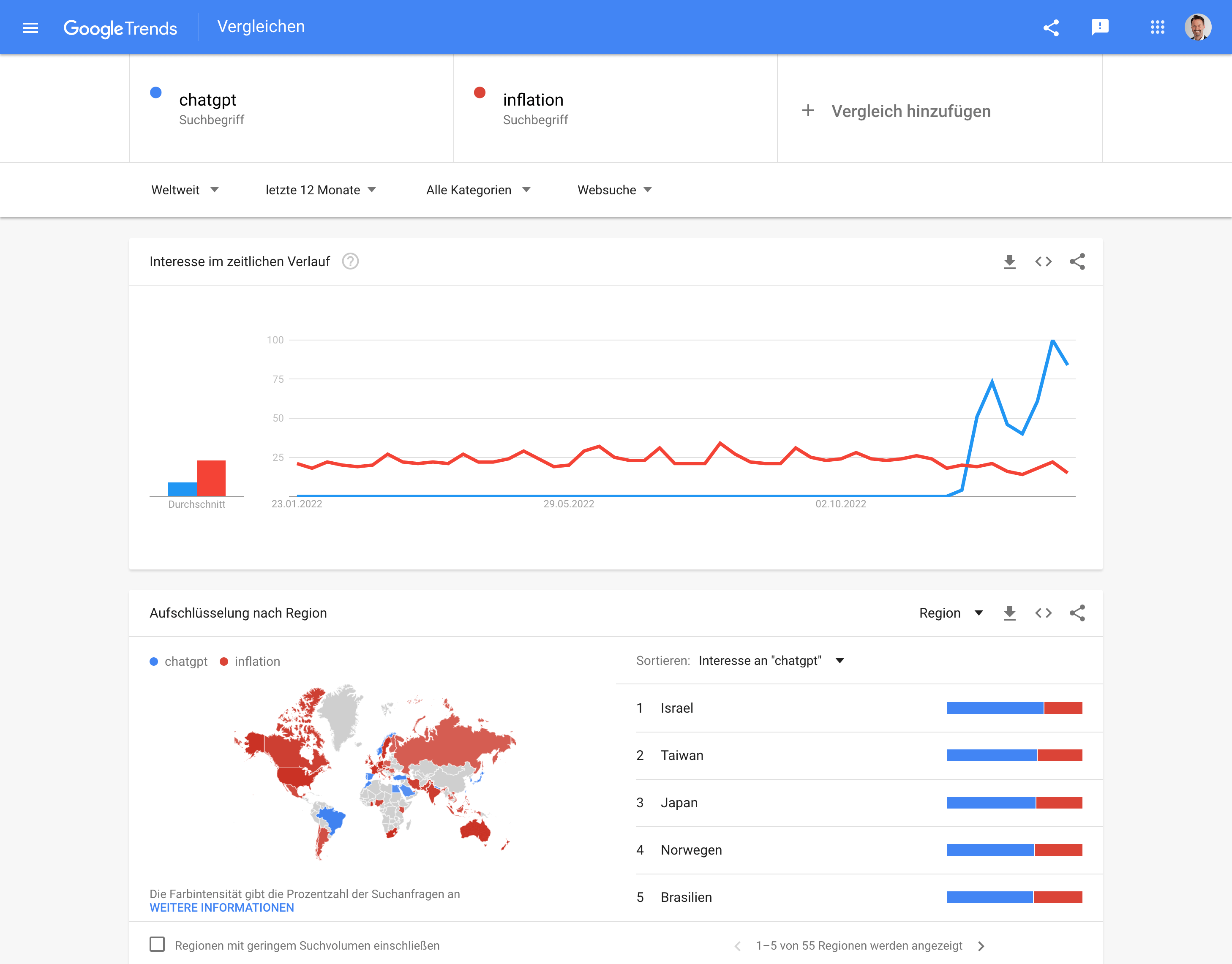The width and height of the screenshot is (1232, 964).
Task: Click Vergleich hinzufügen
Action: click(x=911, y=111)
